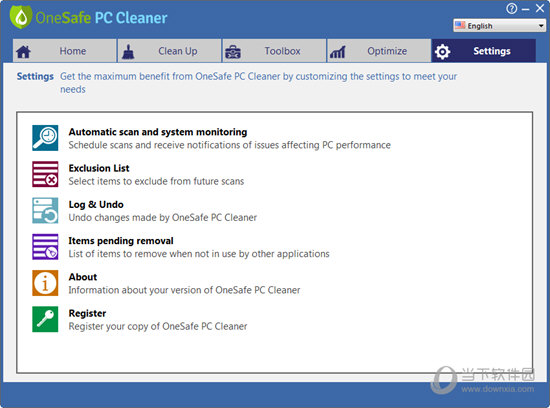This screenshot has height=408, width=550.
Task: Open the About info icon
Action: [x=45, y=283]
